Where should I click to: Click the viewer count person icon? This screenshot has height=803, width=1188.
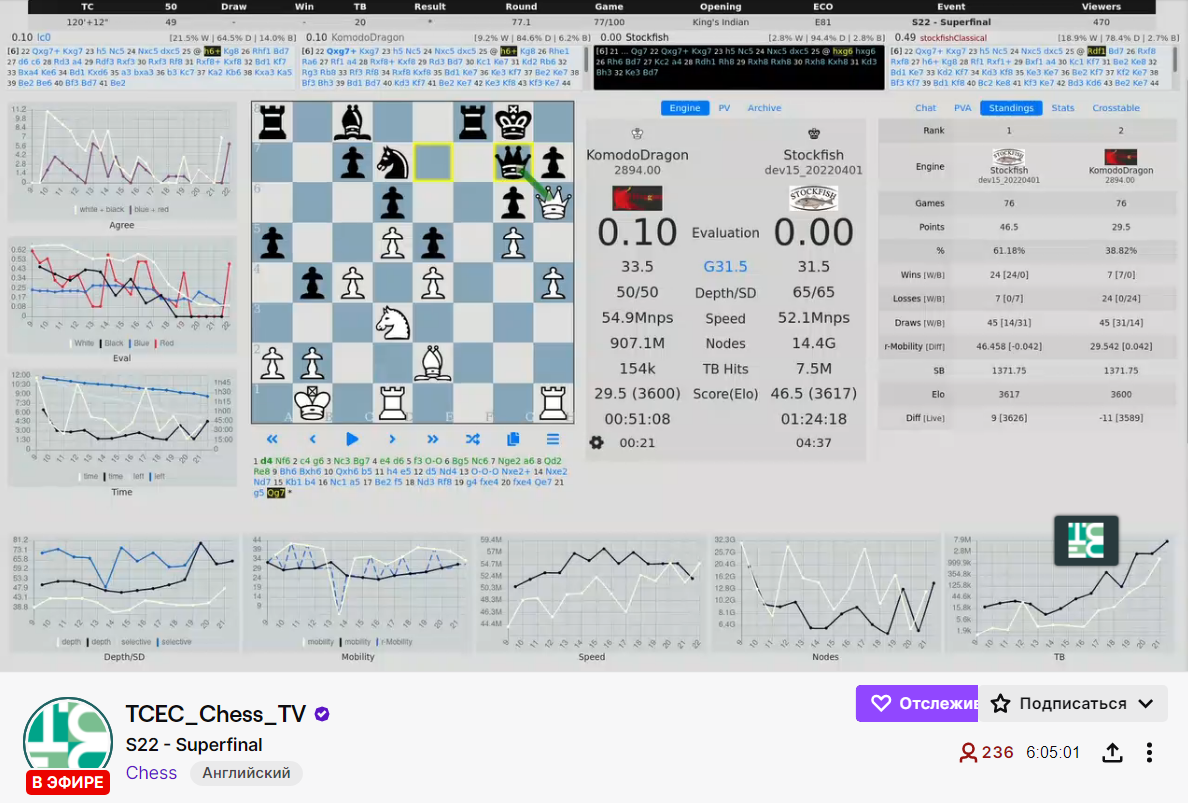(x=968, y=752)
